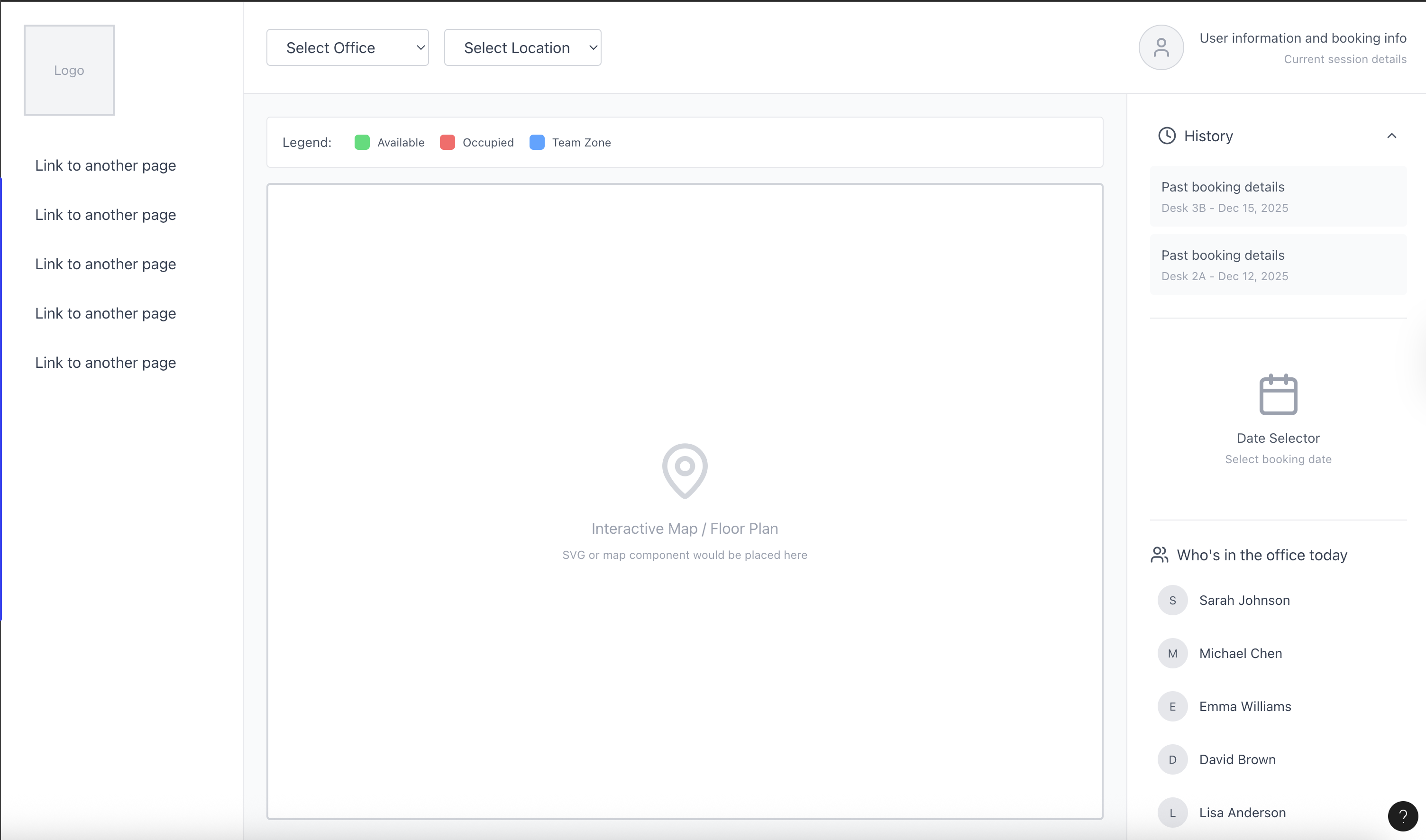Open the Select Office dropdown

click(x=347, y=47)
